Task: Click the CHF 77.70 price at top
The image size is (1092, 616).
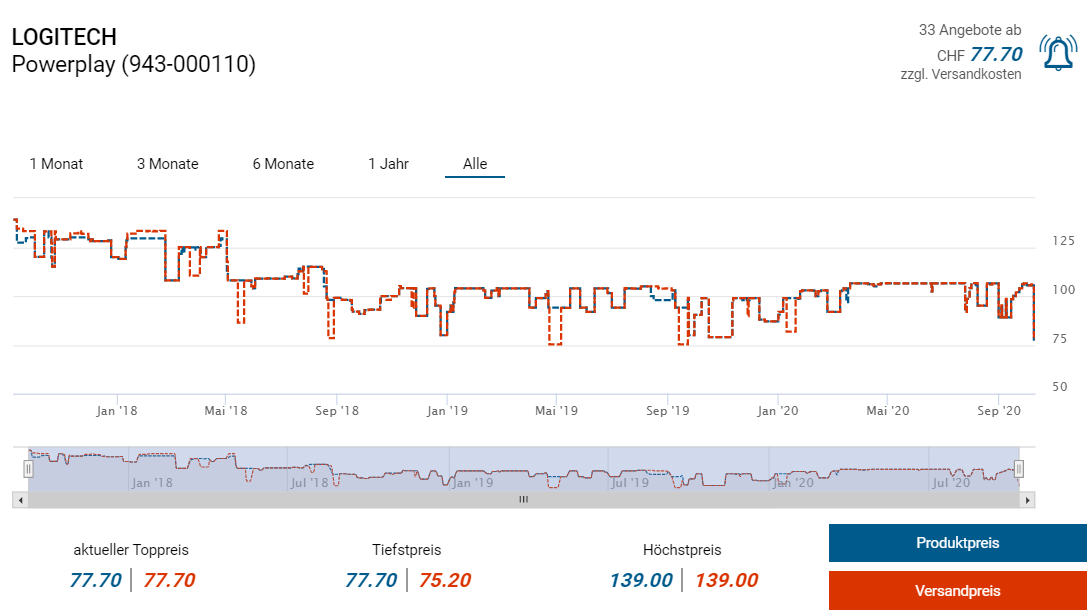Action: 995,54
